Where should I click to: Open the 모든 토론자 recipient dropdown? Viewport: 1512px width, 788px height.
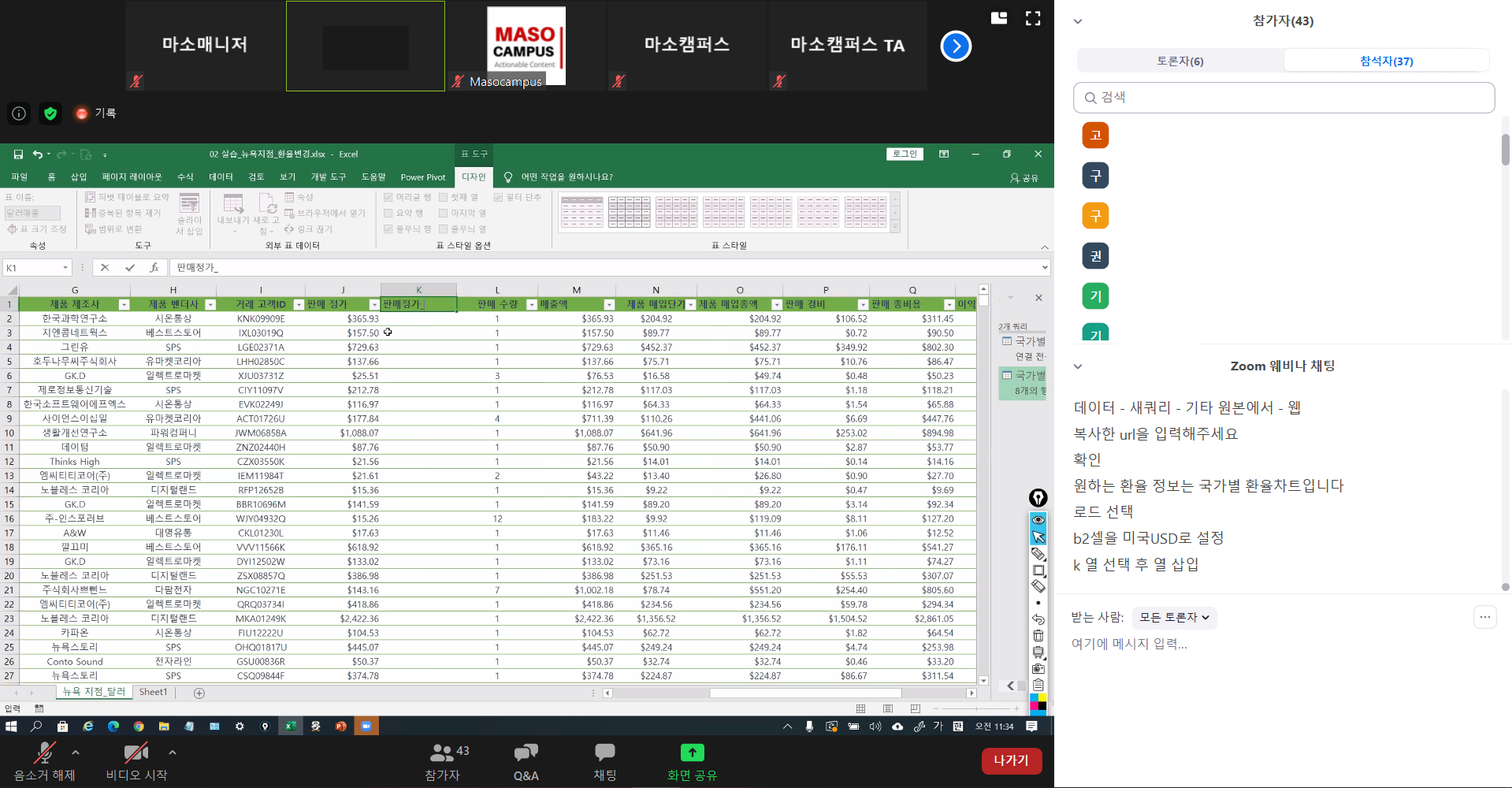[1174, 618]
